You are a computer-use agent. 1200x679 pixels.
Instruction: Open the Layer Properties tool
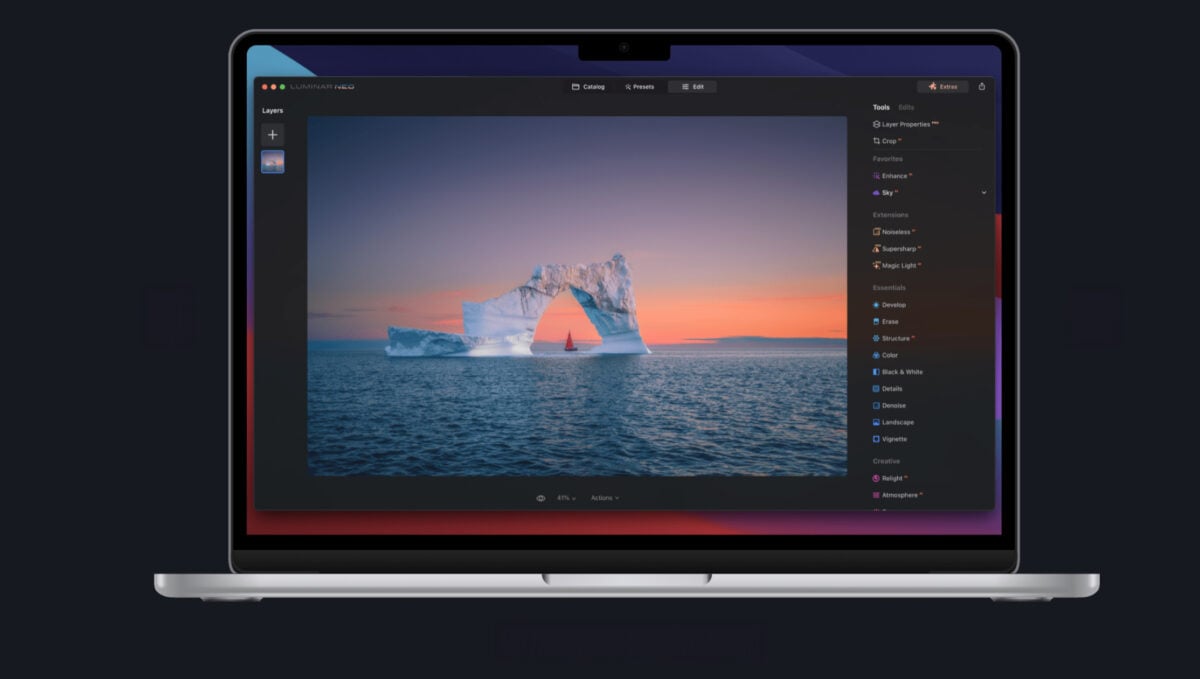[x=906, y=124]
